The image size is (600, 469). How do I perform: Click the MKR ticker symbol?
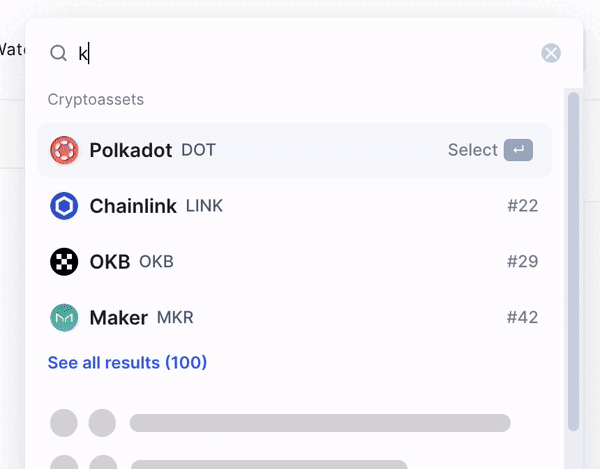point(175,318)
